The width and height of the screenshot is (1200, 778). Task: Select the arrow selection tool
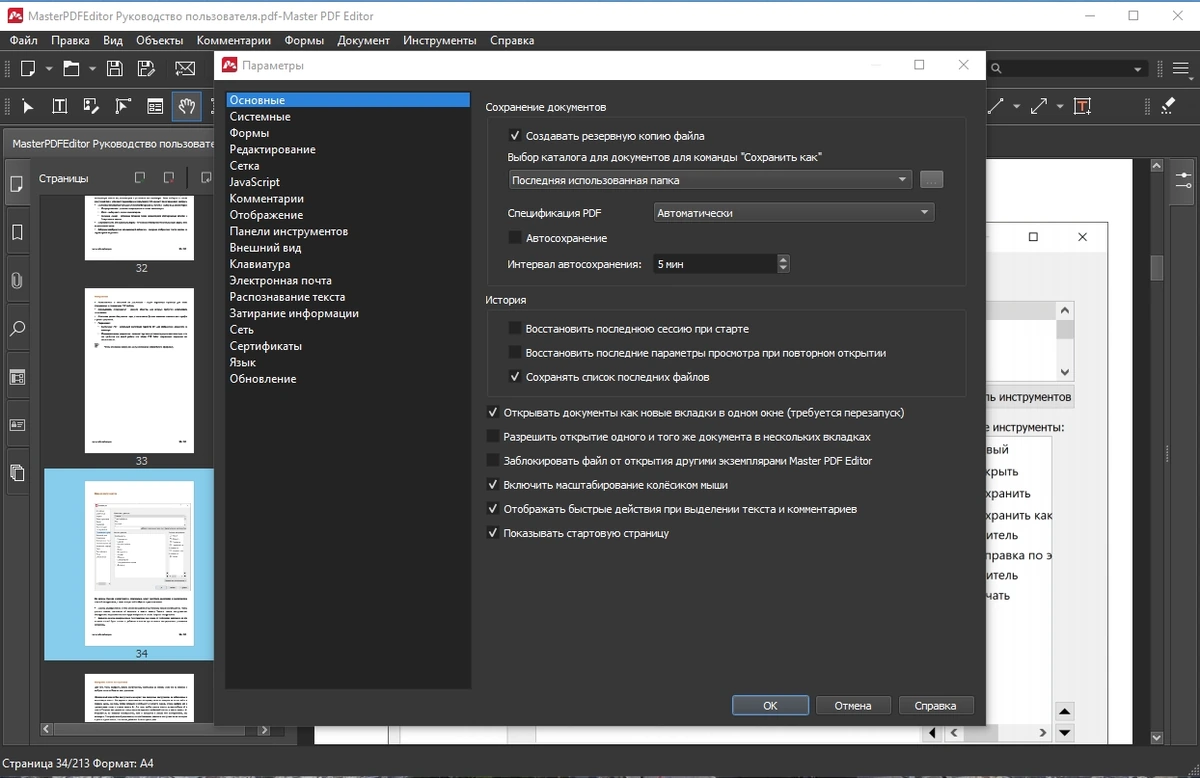tap(28, 105)
